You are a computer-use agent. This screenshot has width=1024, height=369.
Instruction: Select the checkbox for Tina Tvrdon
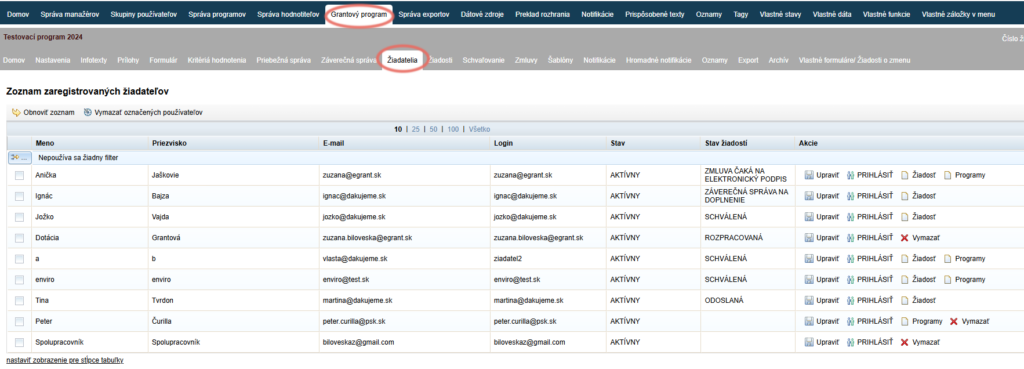pos(19,300)
